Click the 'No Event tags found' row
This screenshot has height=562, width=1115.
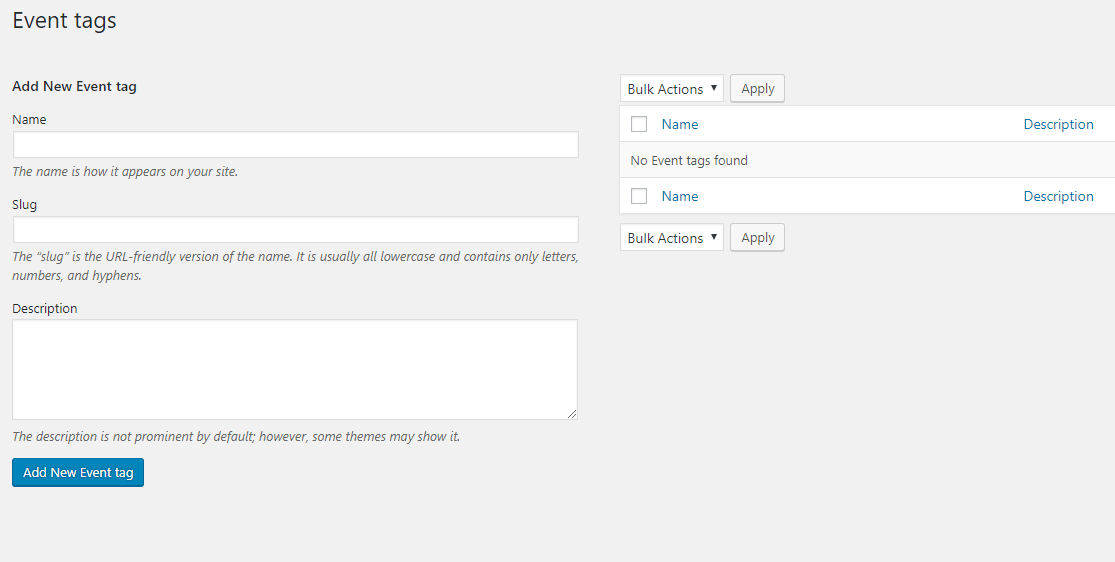click(689, 161)
